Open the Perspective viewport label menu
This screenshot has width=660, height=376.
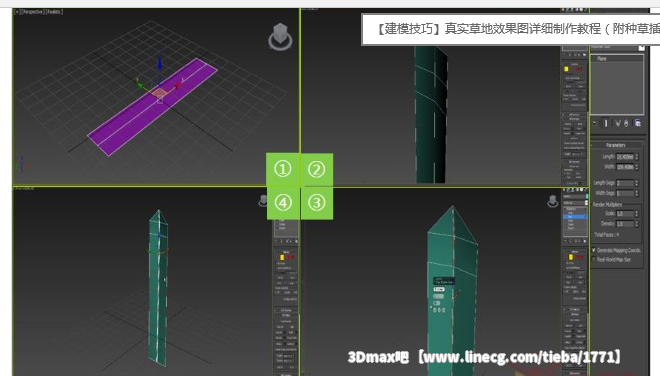[32, 12]
